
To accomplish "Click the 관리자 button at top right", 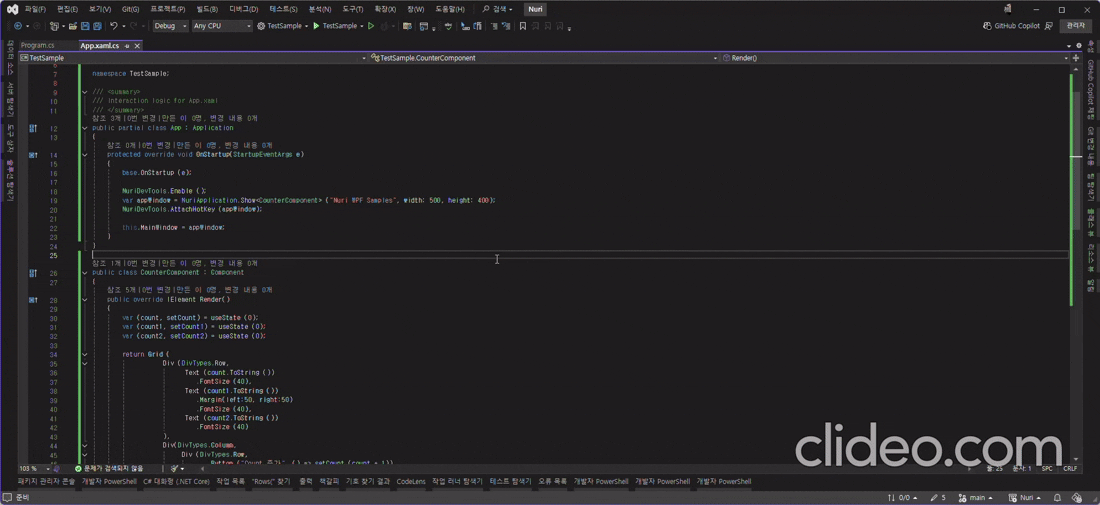I will pyautogui.click(x=1075, y=26).
